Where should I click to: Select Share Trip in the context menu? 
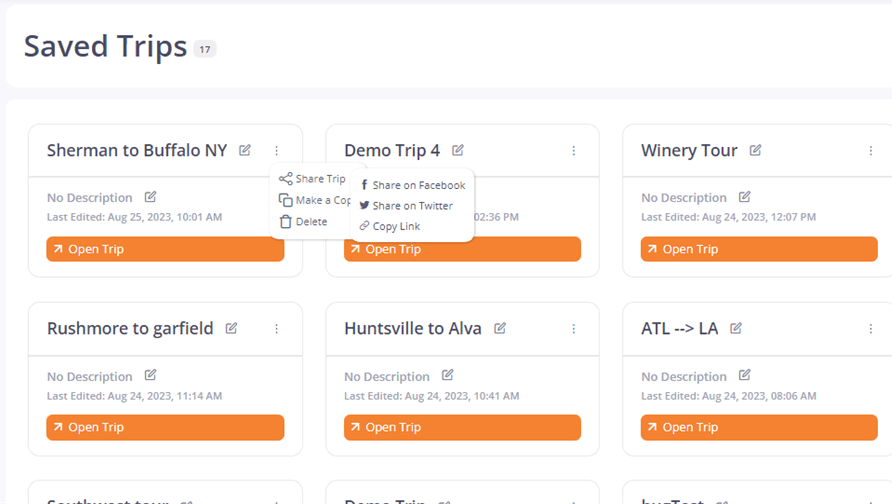coord(312,179)
